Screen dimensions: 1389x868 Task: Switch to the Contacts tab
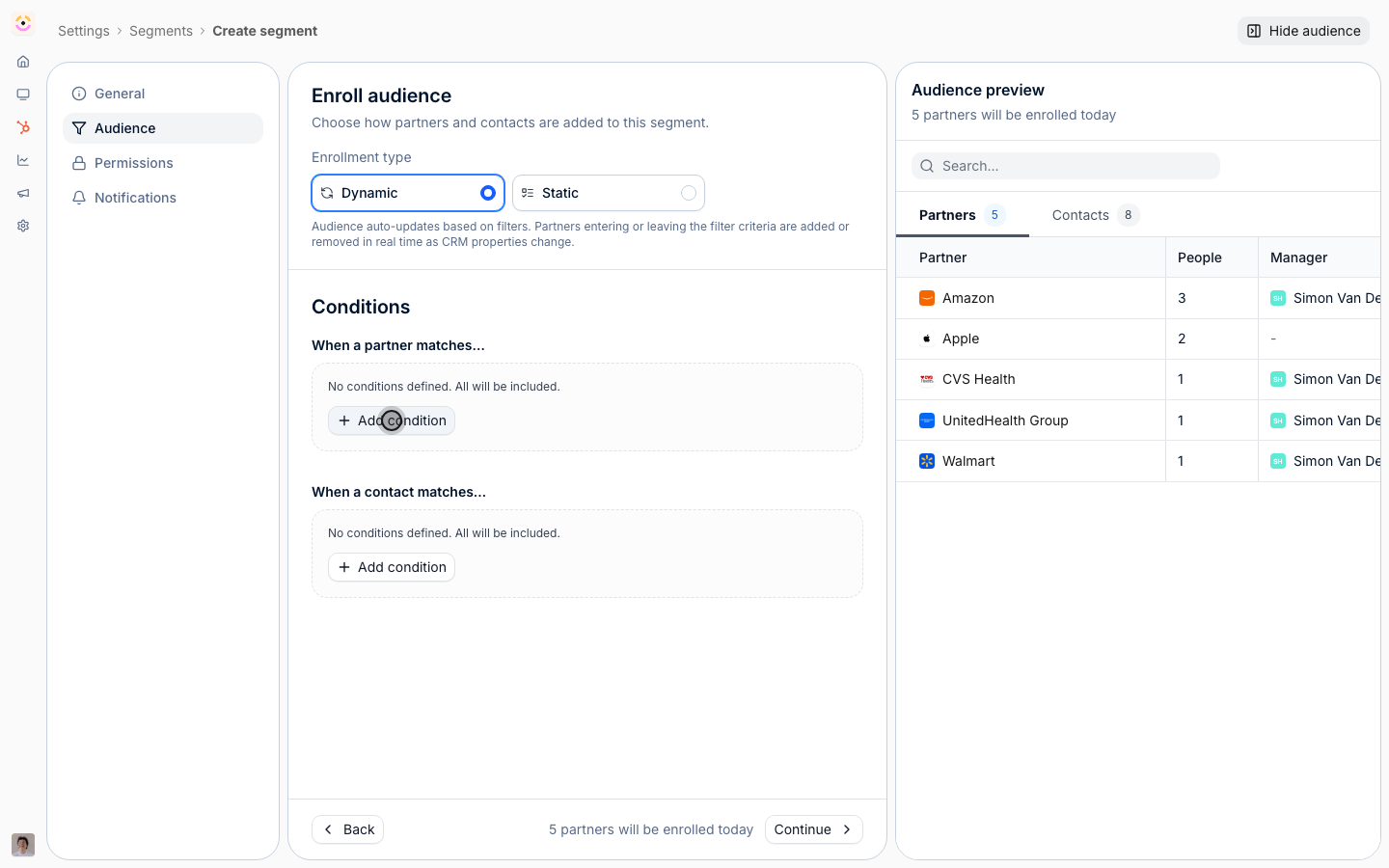[1096, 215]
